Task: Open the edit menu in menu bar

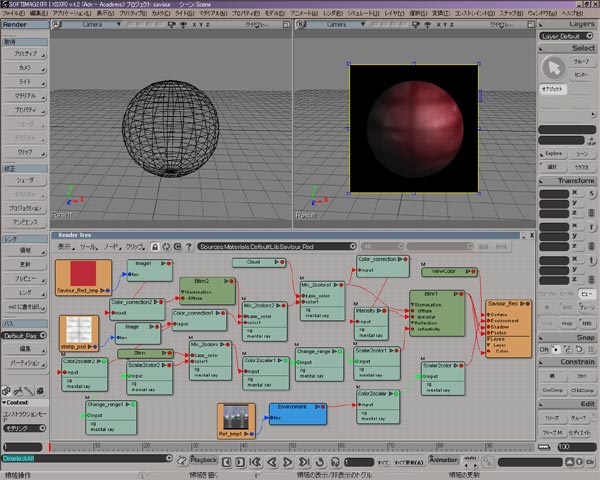Action: point(39,13)
